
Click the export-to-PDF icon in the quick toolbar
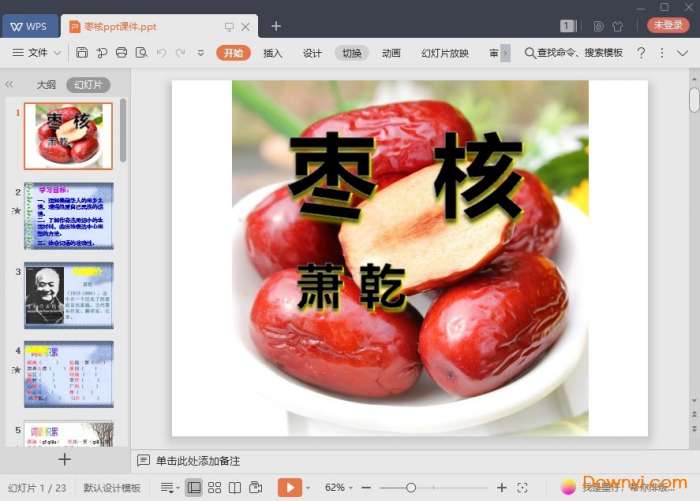(102, 53)
